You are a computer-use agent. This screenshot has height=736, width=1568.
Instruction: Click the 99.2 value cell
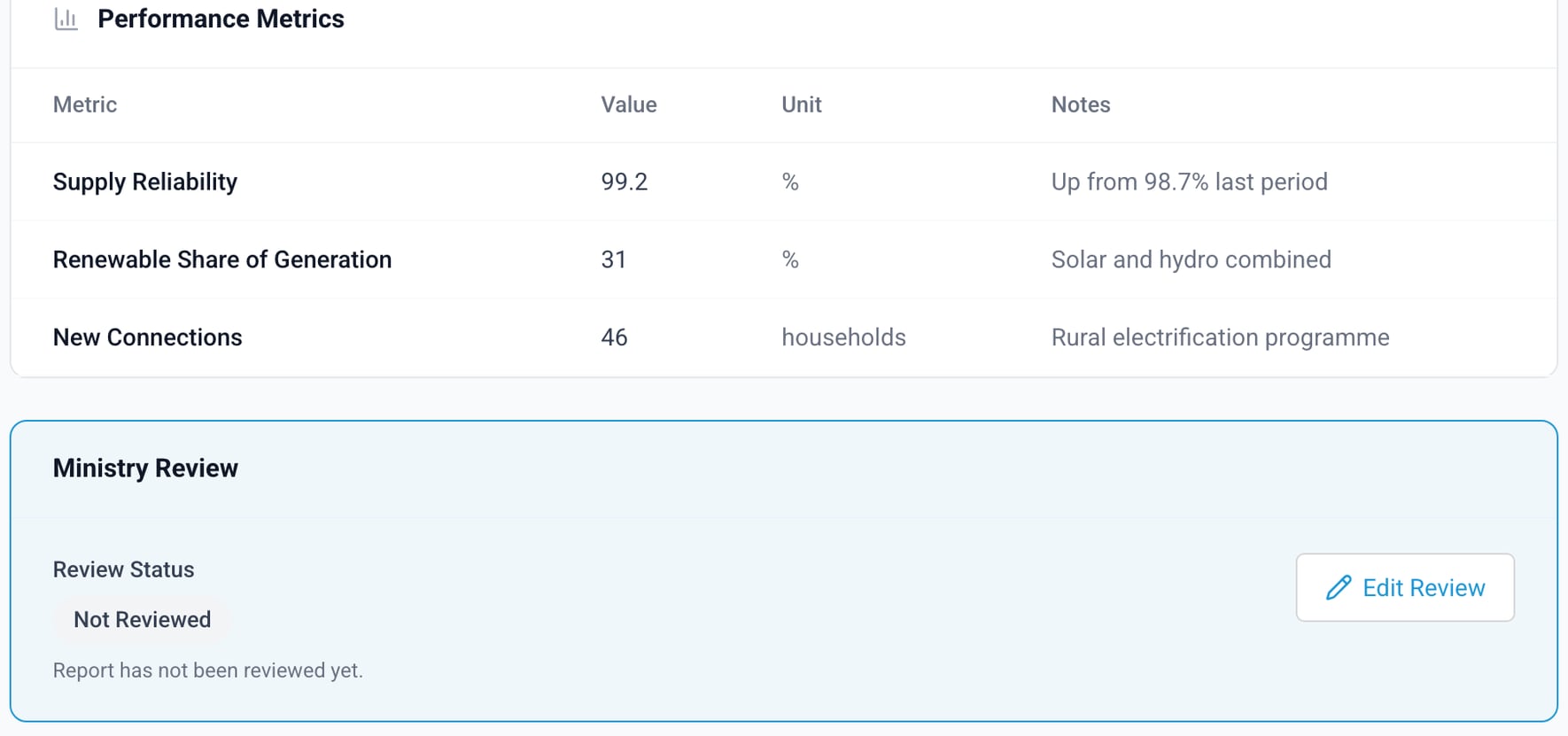625,182
